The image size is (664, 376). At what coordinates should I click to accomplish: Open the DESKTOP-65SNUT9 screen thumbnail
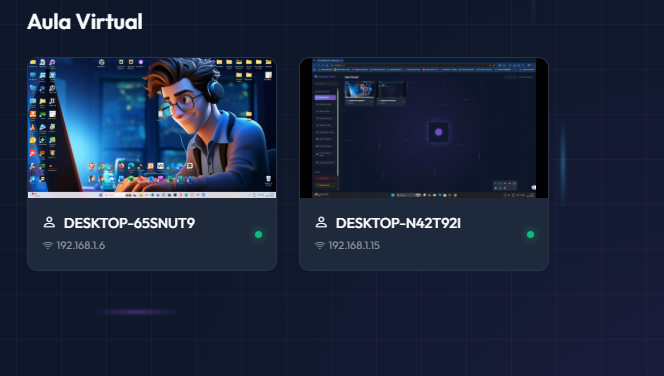pyautogui.click(x=152, y=128)
